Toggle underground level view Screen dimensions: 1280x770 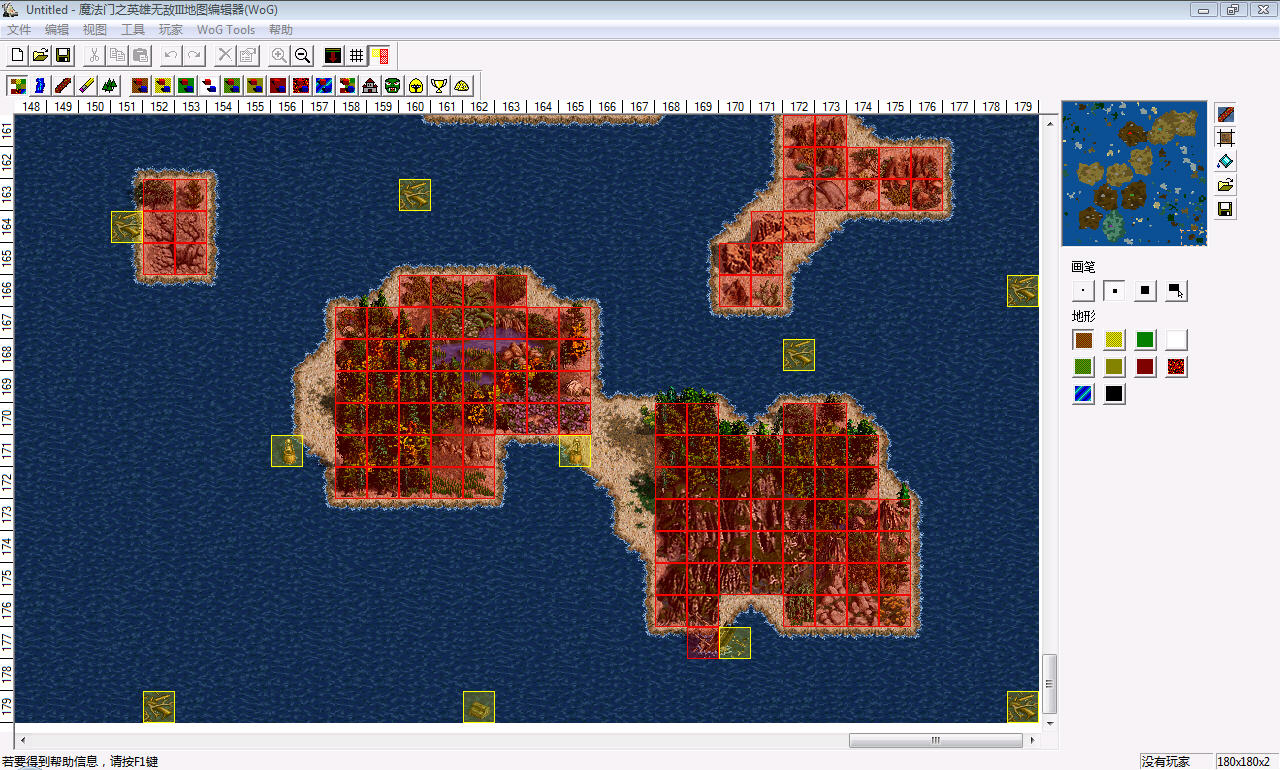pos(333,55)
